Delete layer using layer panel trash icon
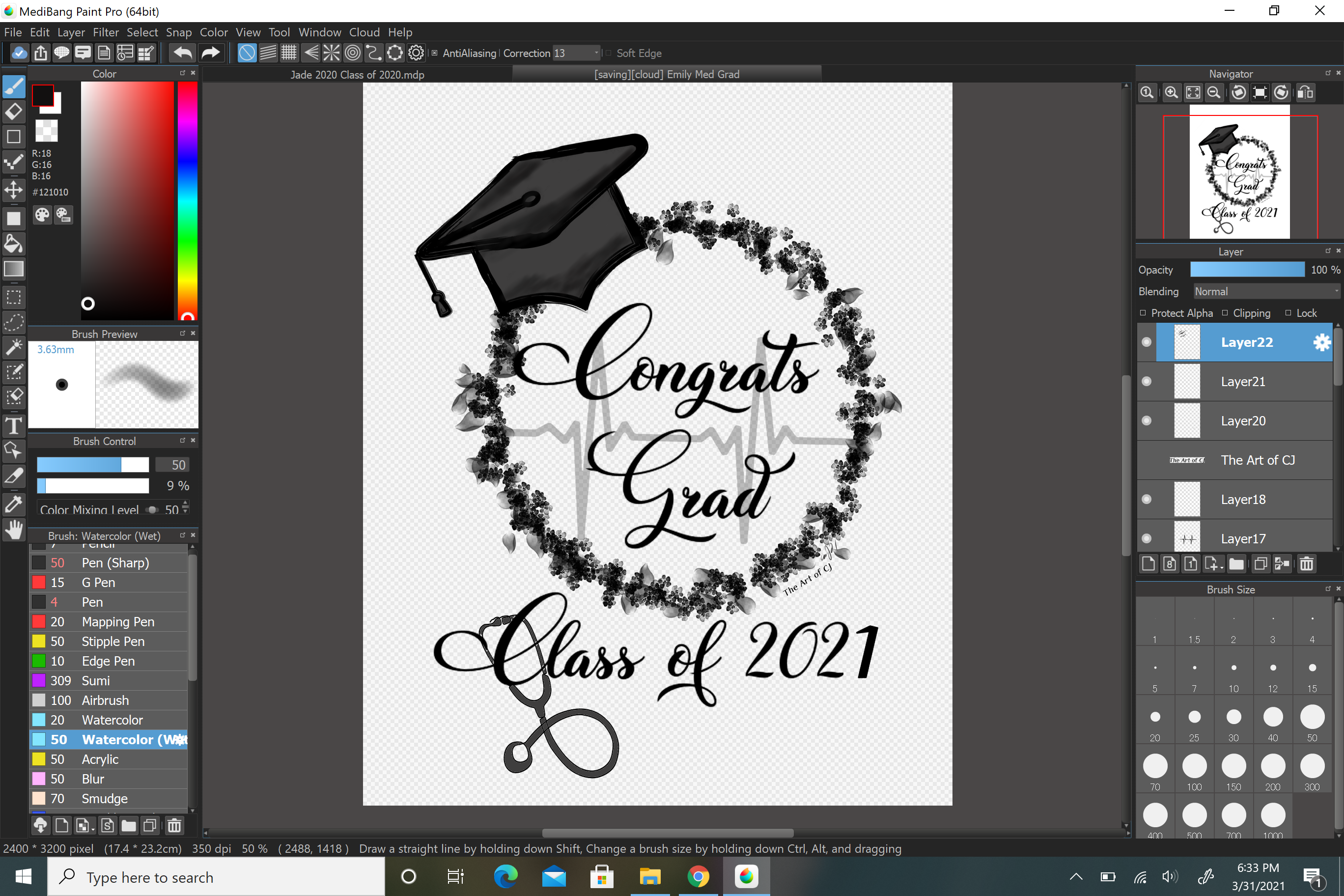This screenshot has height=896, width=1344. pos(1306,564)
